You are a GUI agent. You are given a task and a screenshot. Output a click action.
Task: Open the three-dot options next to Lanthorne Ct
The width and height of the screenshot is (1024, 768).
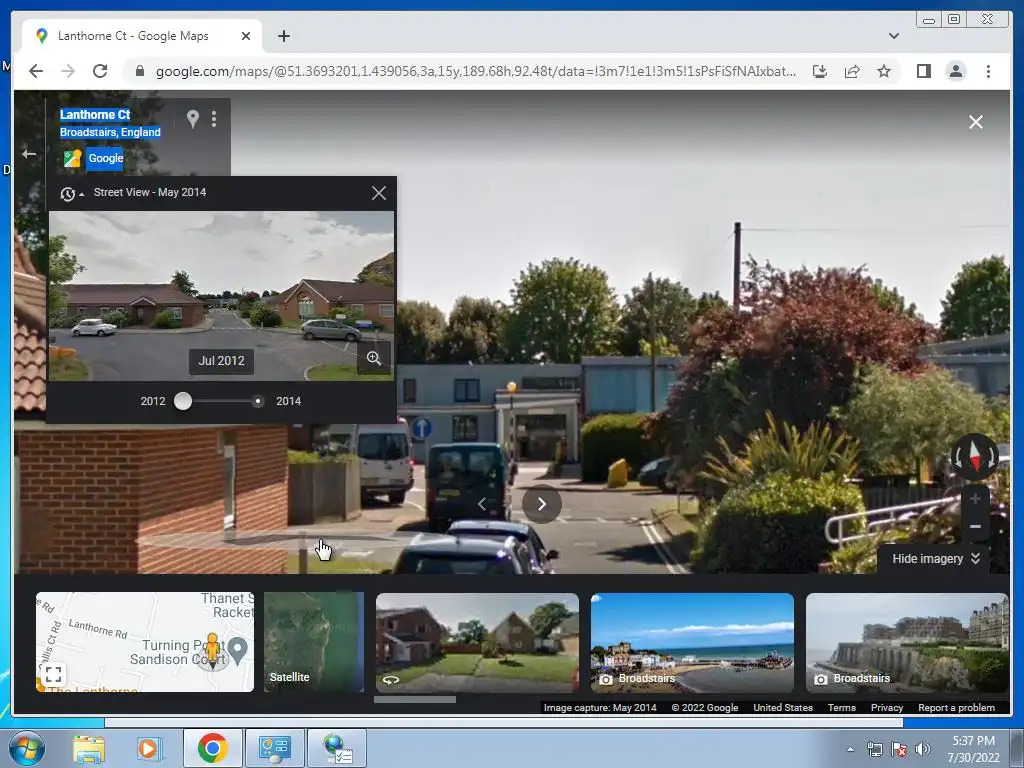(214, 119)
